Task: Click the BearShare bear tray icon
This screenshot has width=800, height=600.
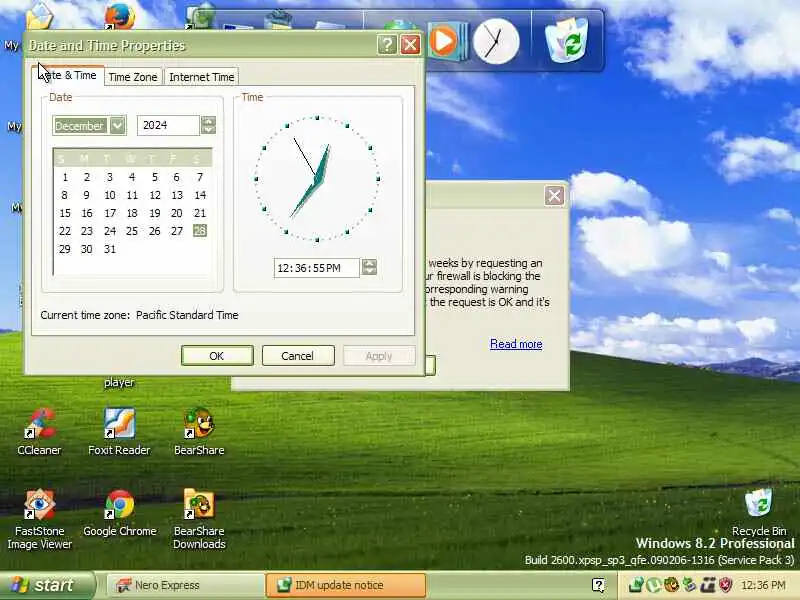Action: (x=671, y=585)
